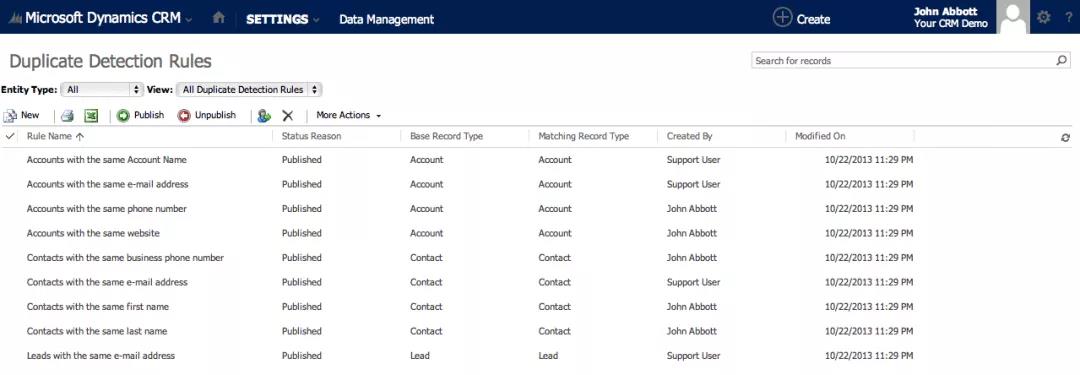Image resolution: width=1080 pixels, height=375 pixels.
Task: Click Modified On date in the same first name row
Action: coord(869,307)
